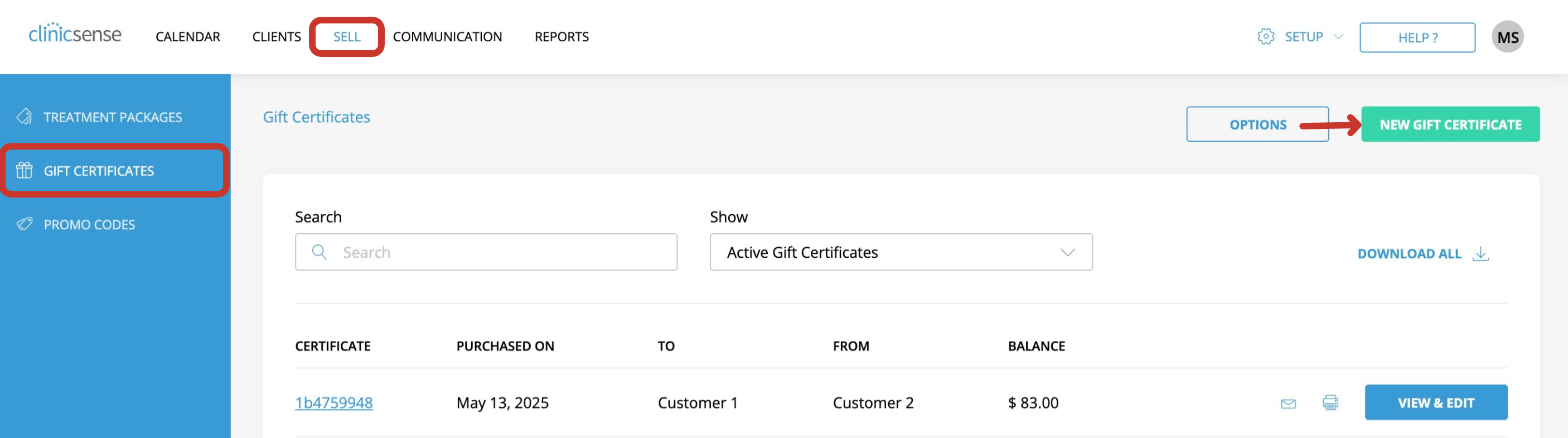
Task: Select the May 13, 2025 date cell
Action: click(x=502, y=403)
